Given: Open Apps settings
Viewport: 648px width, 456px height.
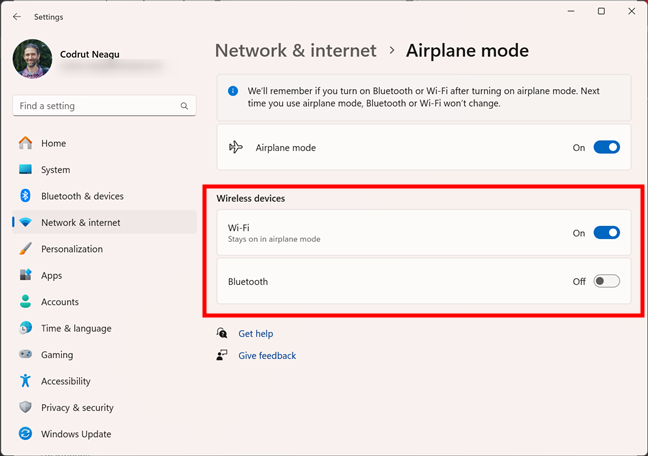Looking at the screenshot, I should [x=104, y=275].
